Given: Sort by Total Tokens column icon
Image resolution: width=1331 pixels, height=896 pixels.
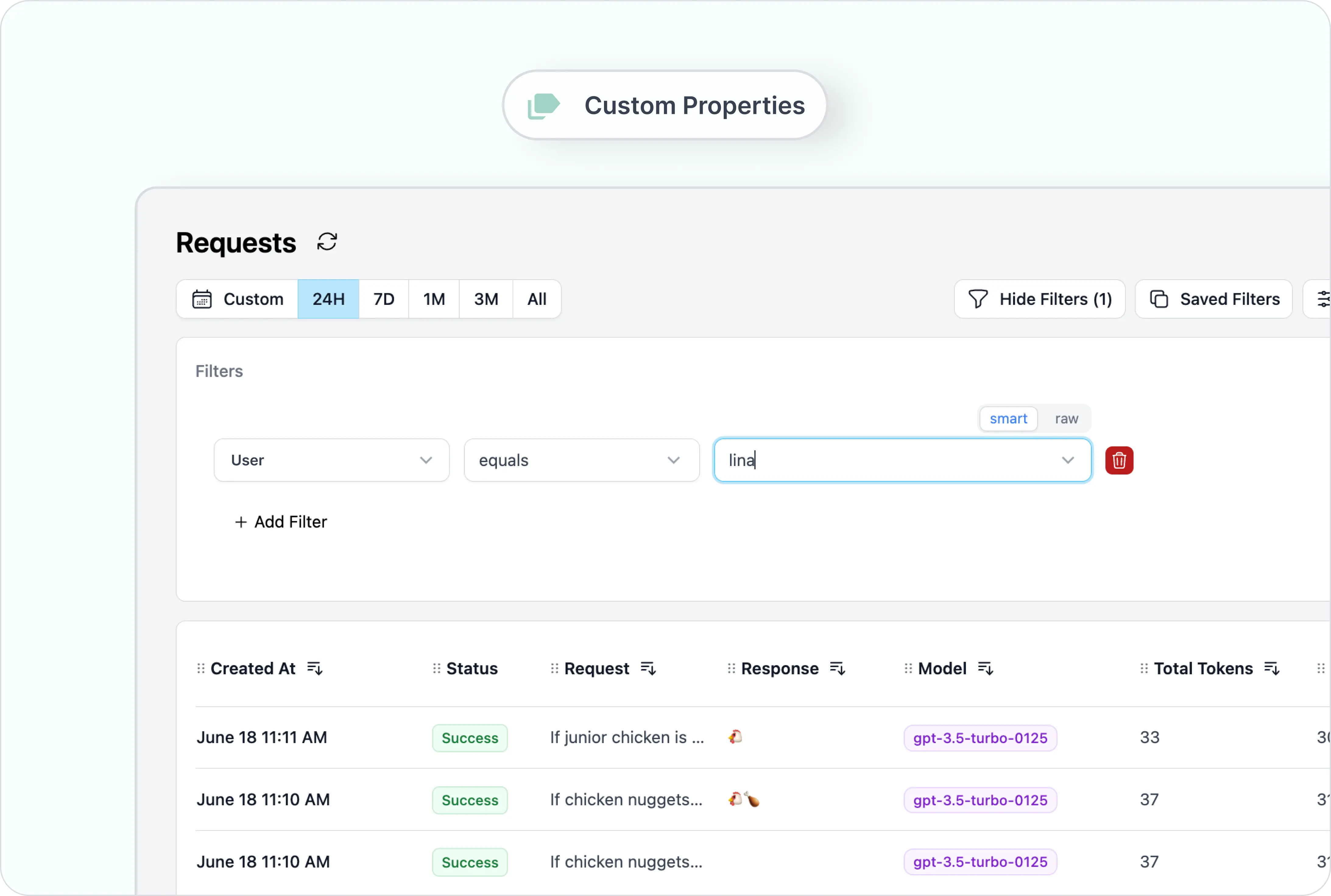Looking at the screenshot, I should click(1272, 668).
